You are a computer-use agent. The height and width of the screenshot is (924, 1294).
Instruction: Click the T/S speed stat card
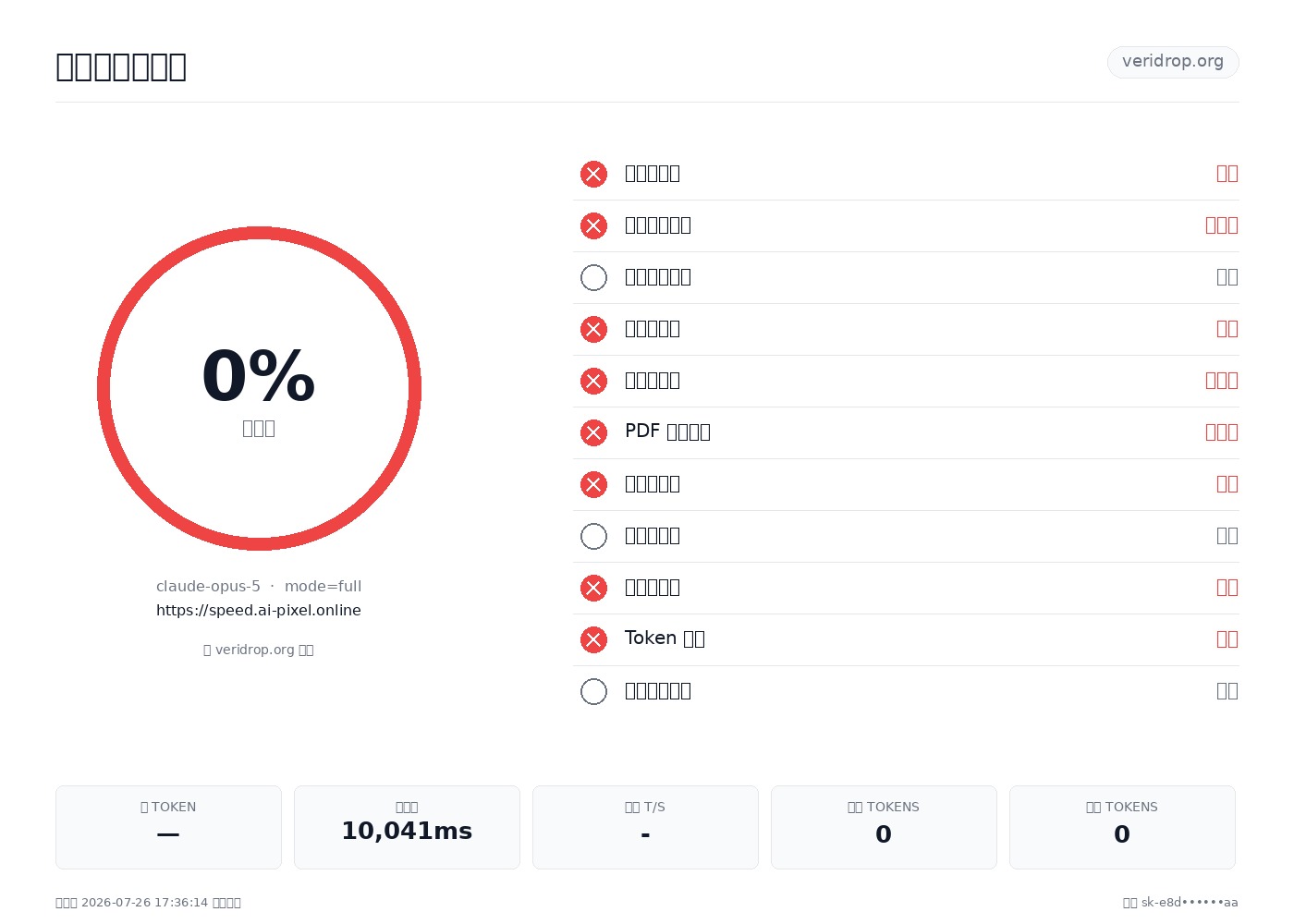[645, 827]
